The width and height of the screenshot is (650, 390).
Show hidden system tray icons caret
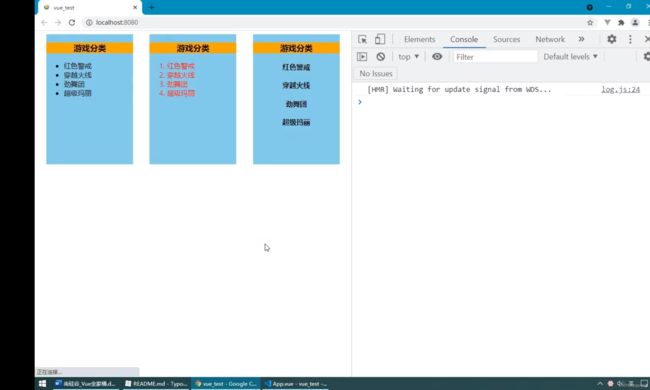[599, 384]
